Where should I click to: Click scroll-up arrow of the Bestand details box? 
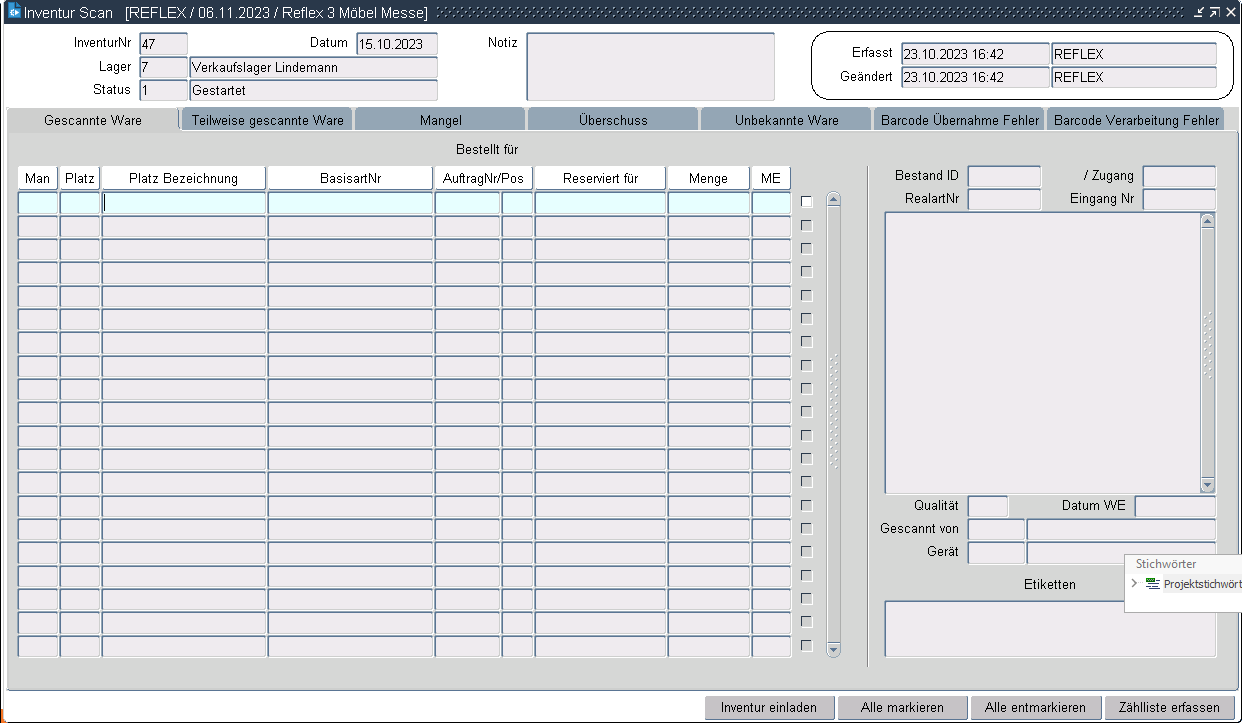coord(1207,220)
